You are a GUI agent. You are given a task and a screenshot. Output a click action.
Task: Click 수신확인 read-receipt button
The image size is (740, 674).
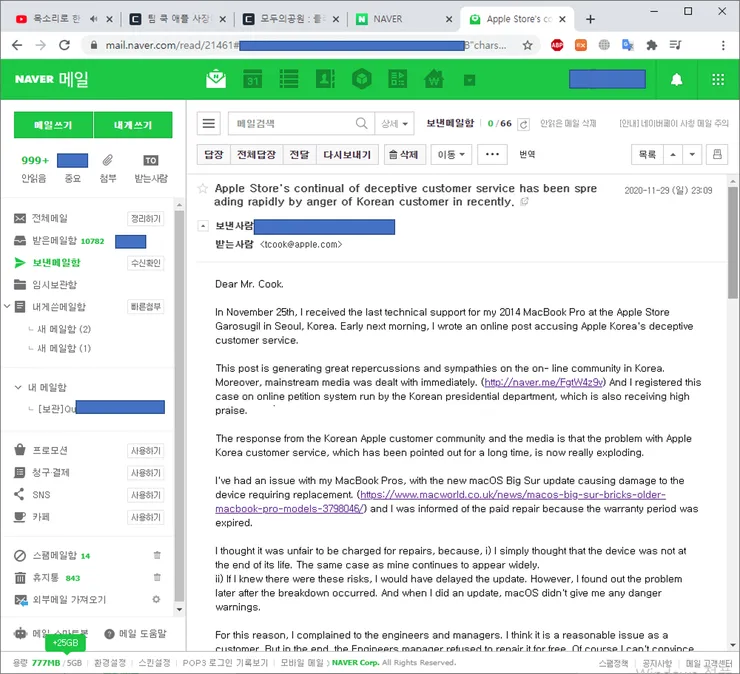(x=146, y=263)
